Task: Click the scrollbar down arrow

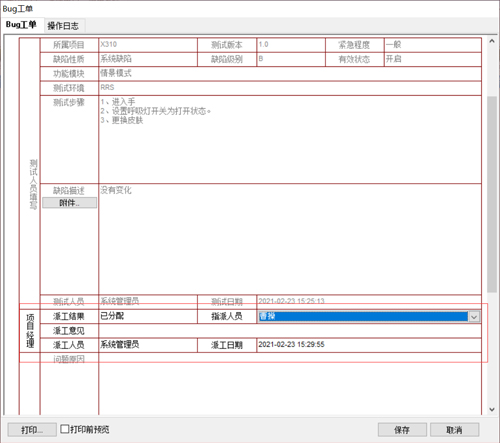Action: (492, 410)
